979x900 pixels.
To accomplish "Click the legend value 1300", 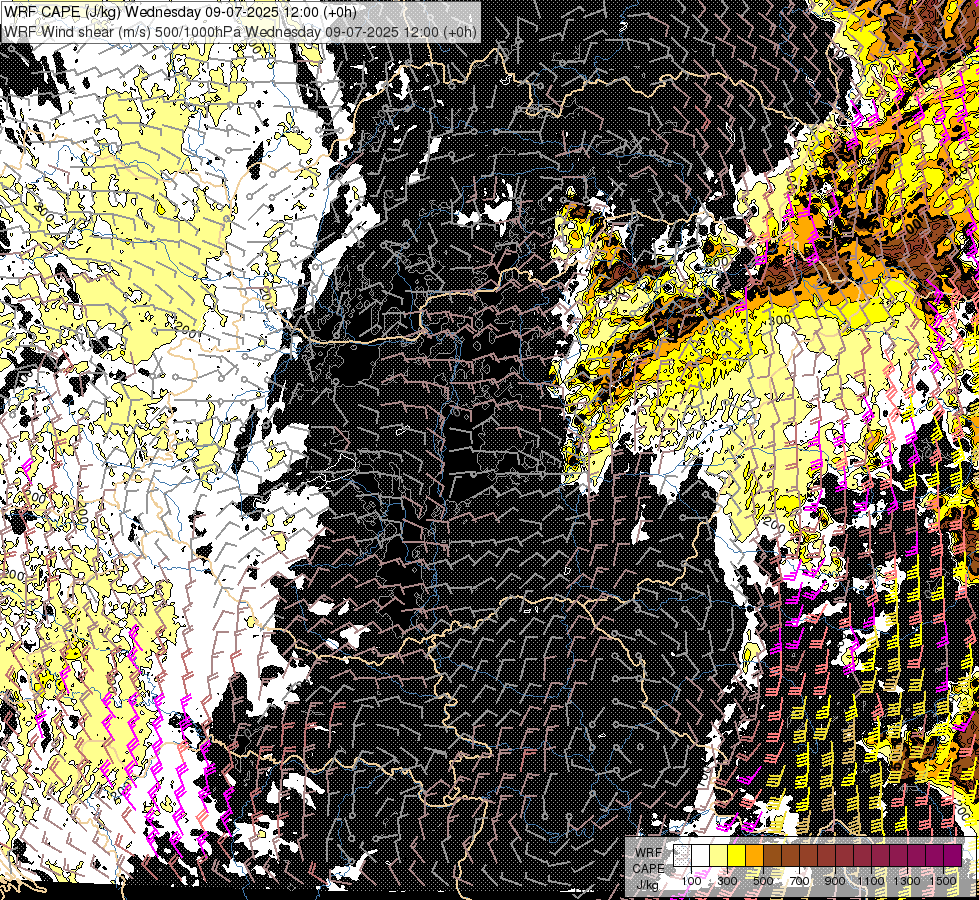I will click(x=907, y=881).
